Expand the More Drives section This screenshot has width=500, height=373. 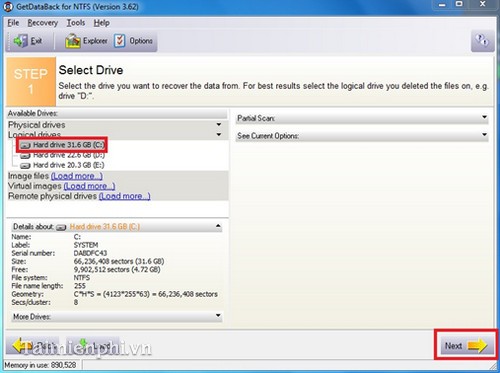[x=218, y=315]
